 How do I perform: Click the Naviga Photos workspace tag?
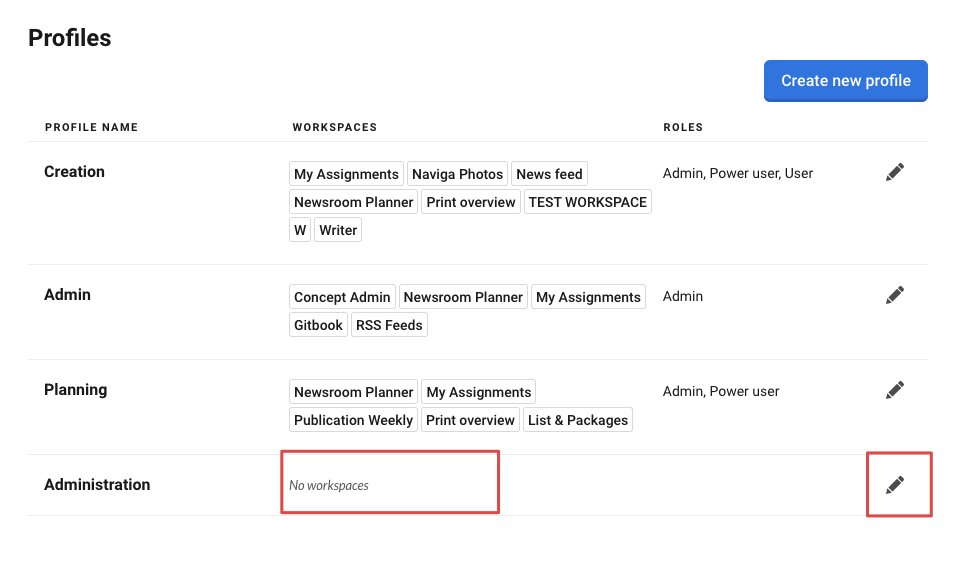(x=457, y=174)
